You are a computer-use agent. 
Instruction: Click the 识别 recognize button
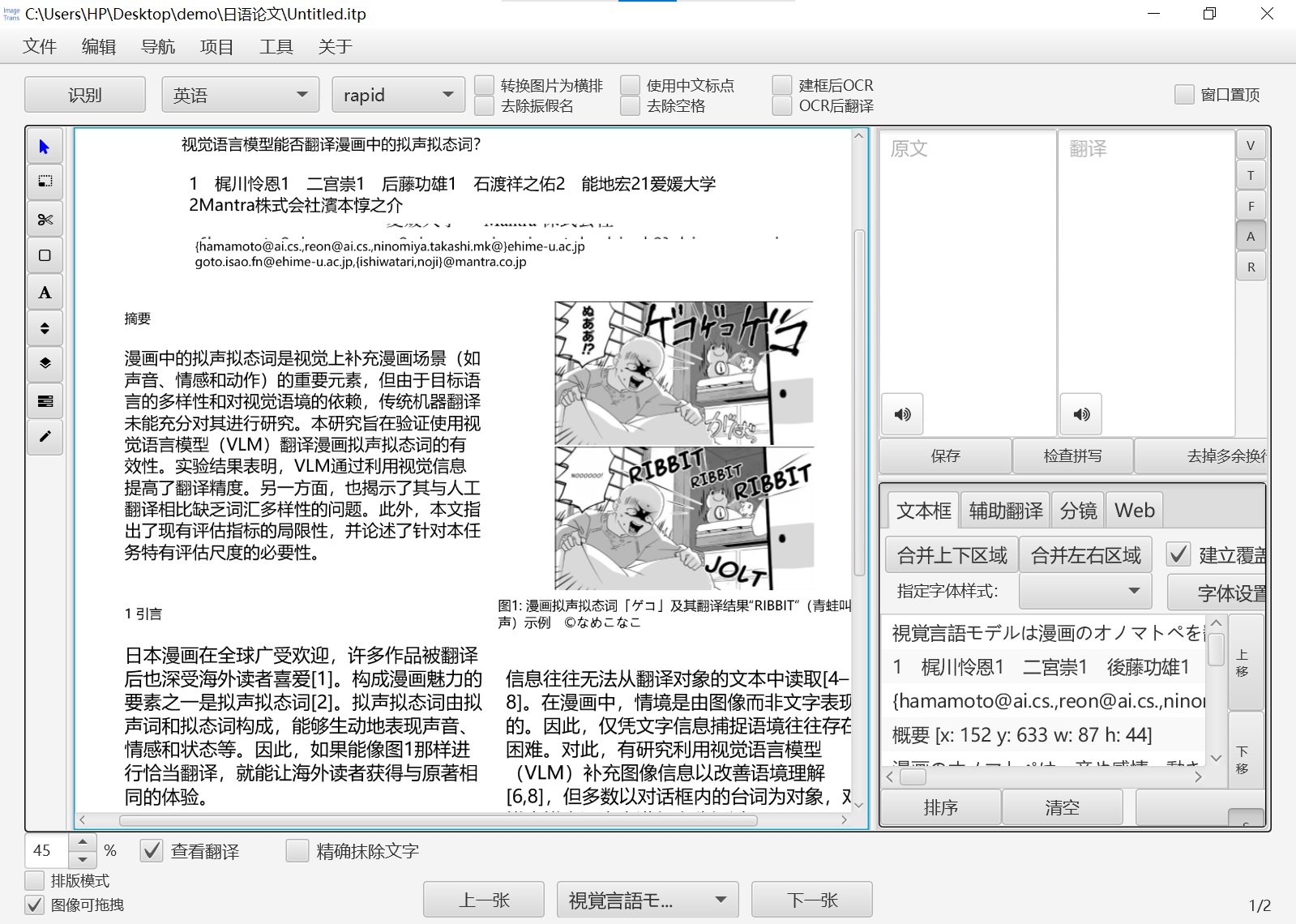point(85,95)
